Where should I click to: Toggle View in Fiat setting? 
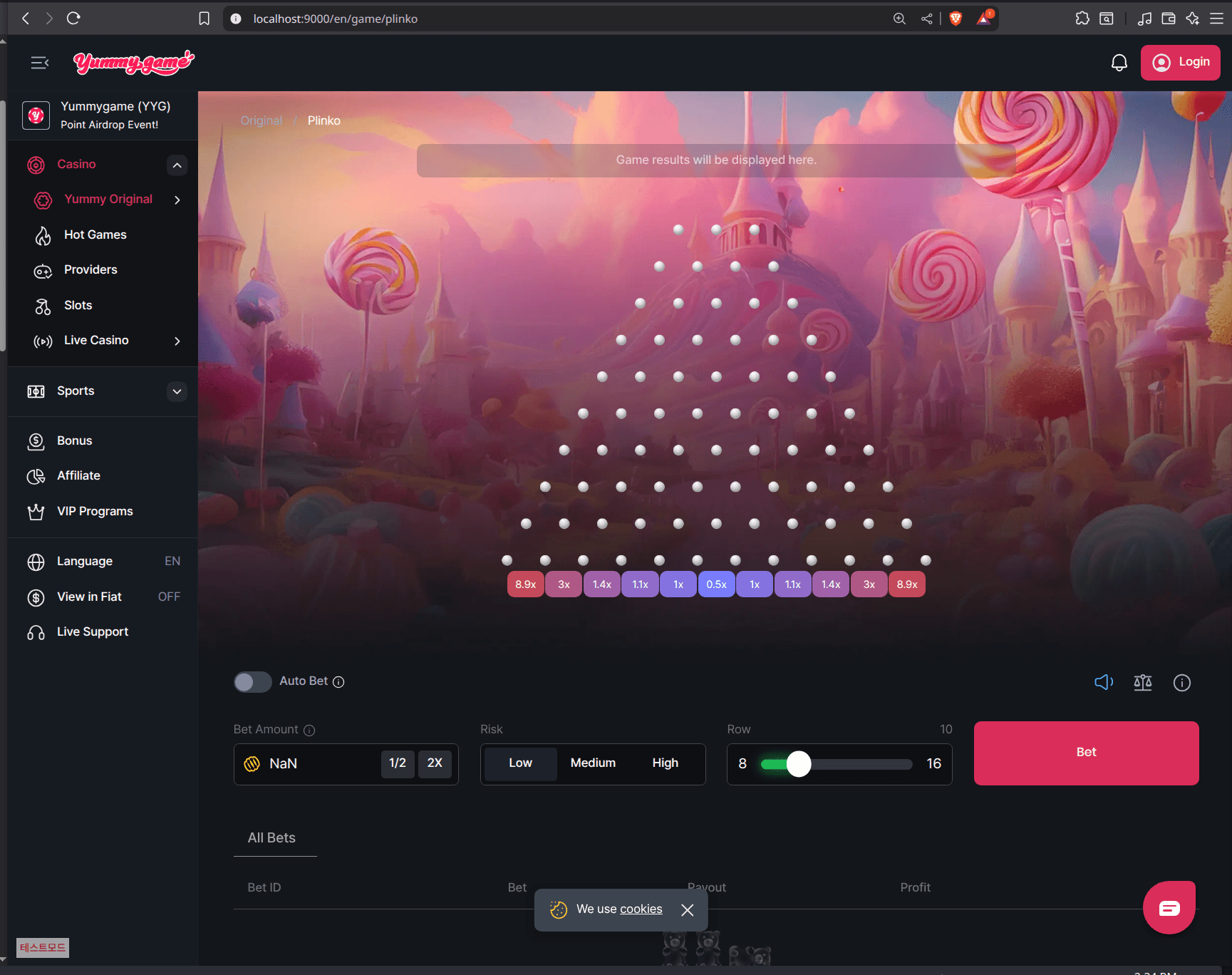(168, 597)
